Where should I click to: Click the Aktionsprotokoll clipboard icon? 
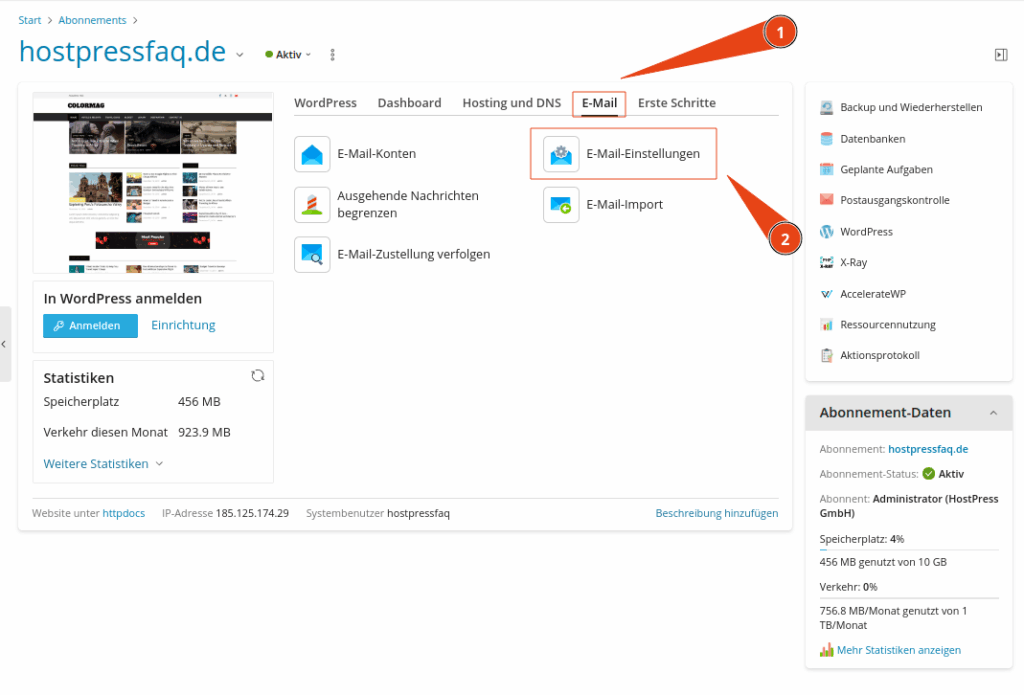tap(826, 355)
